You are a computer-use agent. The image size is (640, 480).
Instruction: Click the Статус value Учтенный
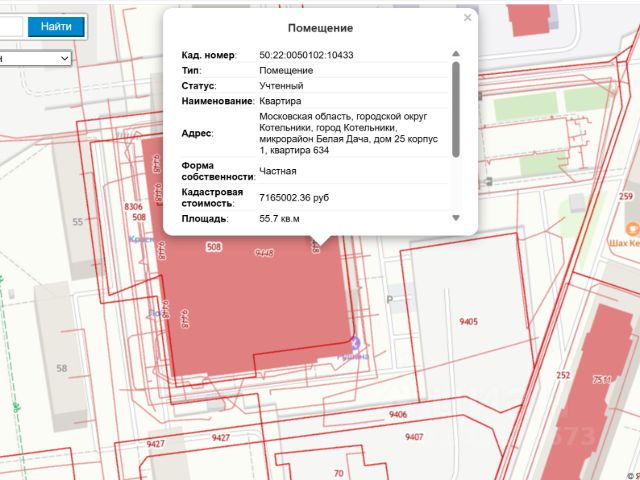[281, 86]
